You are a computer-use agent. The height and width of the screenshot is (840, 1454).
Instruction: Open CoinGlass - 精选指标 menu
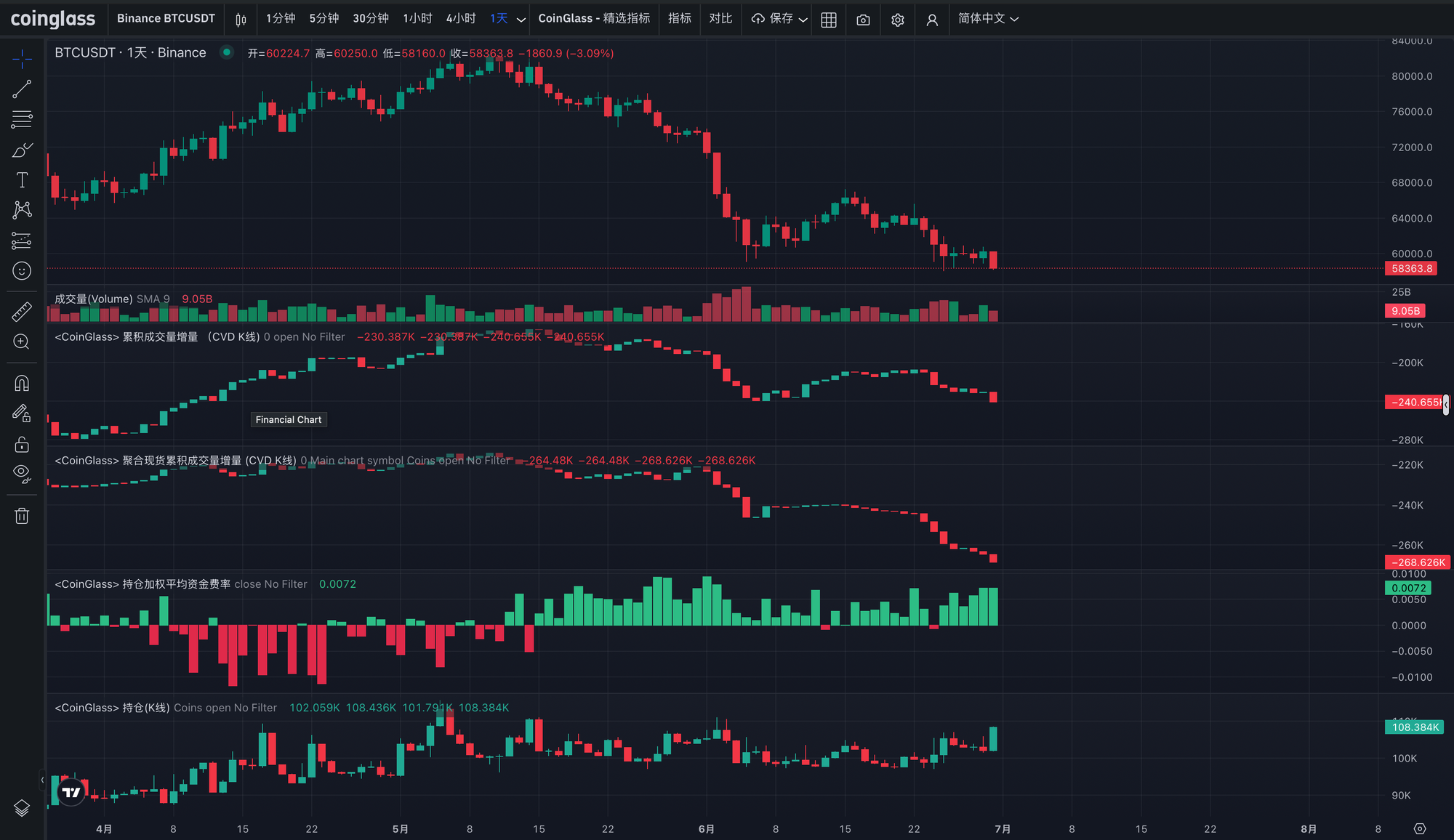594,19
